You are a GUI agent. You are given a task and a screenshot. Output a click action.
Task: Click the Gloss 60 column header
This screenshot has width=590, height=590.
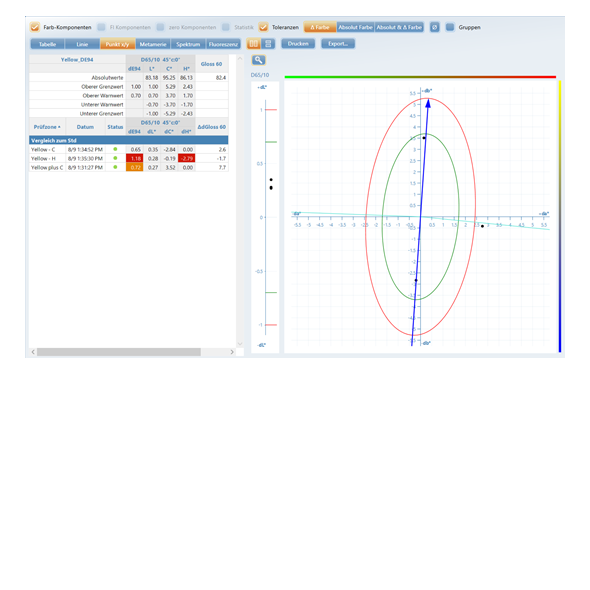211,64
